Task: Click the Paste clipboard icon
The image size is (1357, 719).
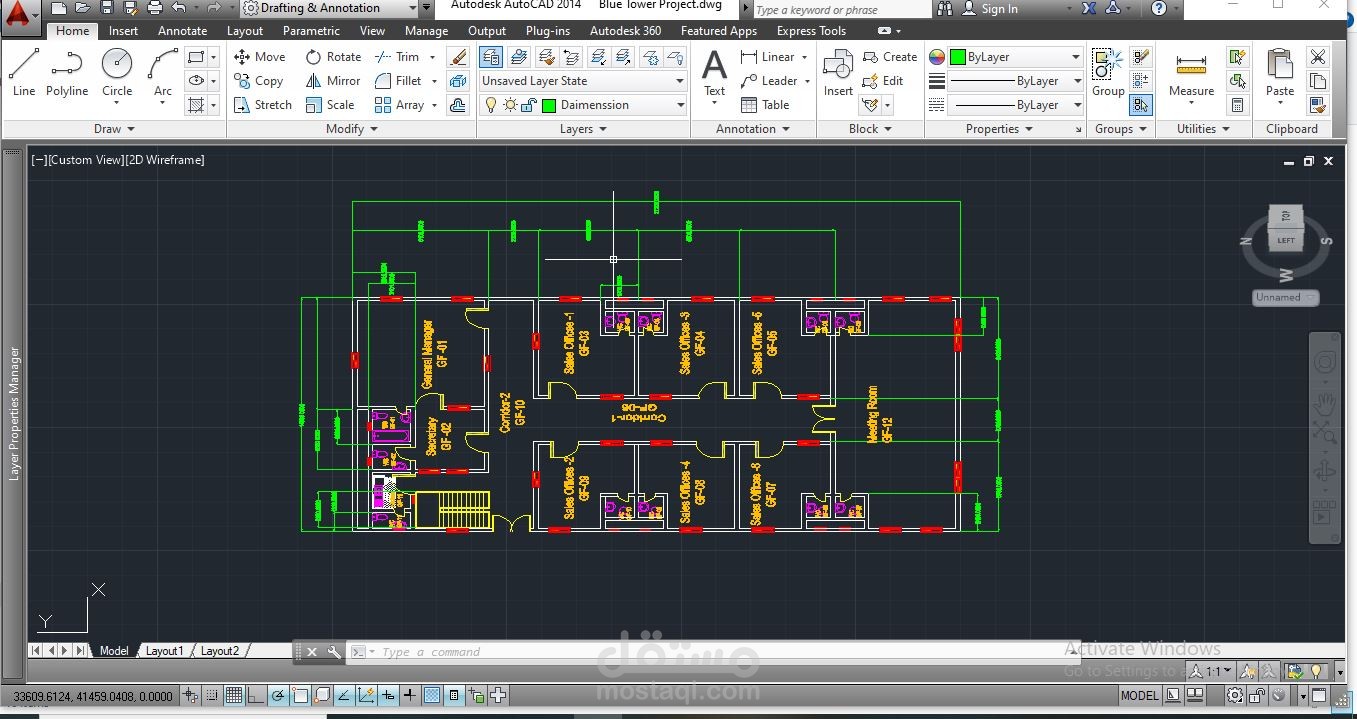Action: 1280,74
